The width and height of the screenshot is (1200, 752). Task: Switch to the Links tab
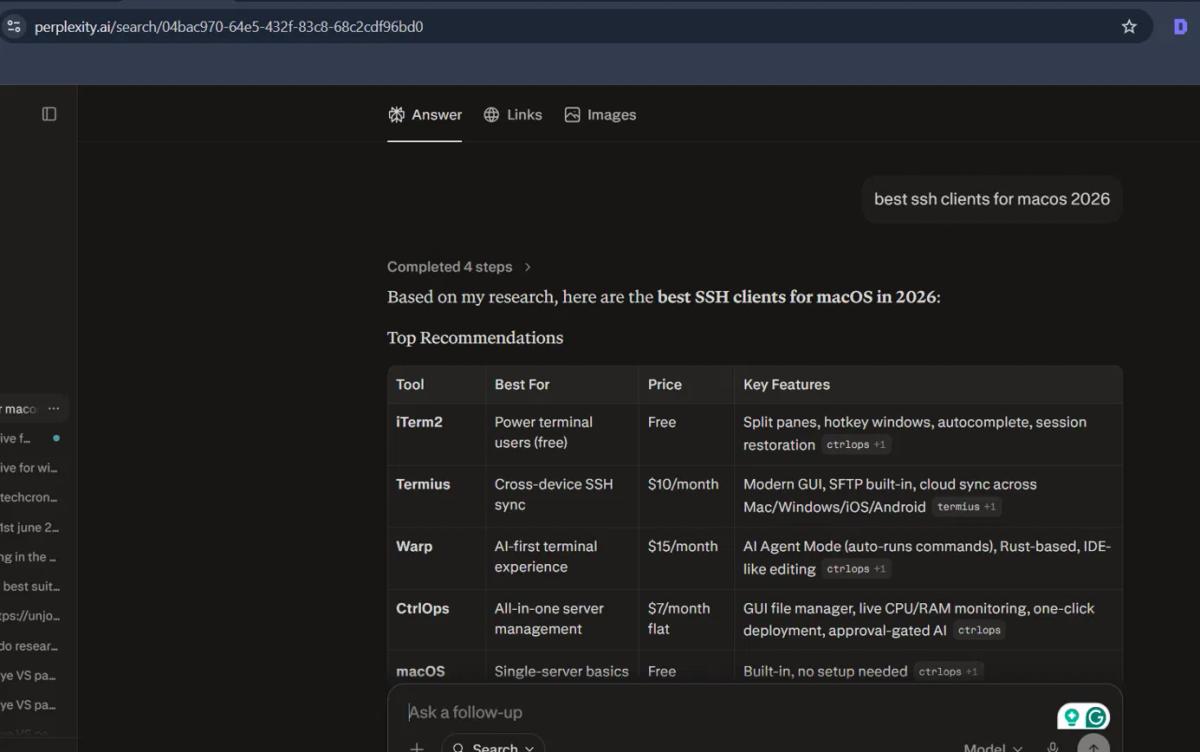(513, 115)
